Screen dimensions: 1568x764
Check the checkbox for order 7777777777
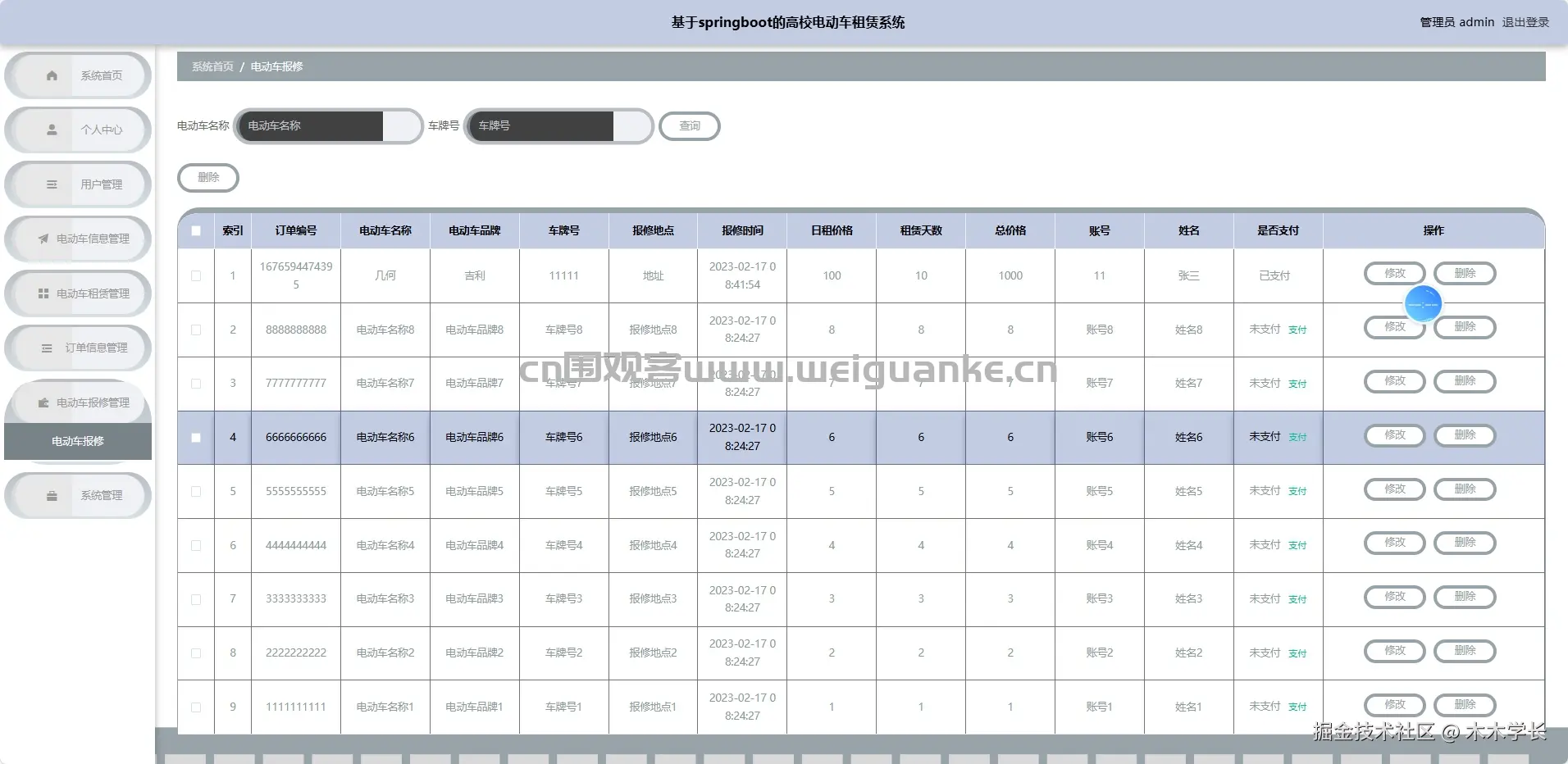pyautogui.click(x=196, y=383)
